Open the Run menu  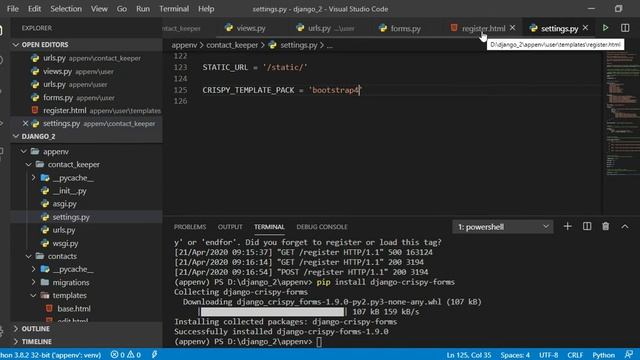click(143, 9)
